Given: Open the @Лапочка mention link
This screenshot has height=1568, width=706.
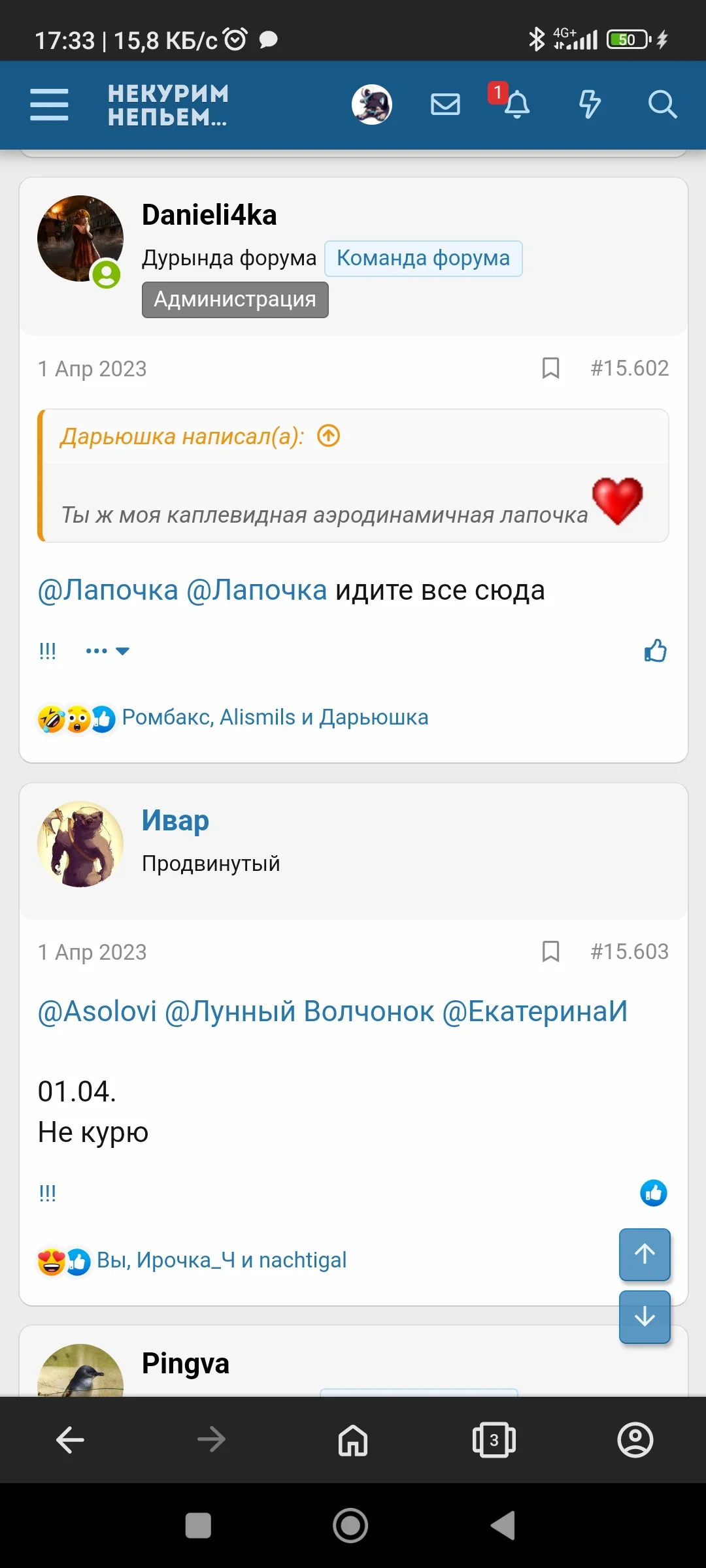Looking at the screenshot, I should click(107, 590).
